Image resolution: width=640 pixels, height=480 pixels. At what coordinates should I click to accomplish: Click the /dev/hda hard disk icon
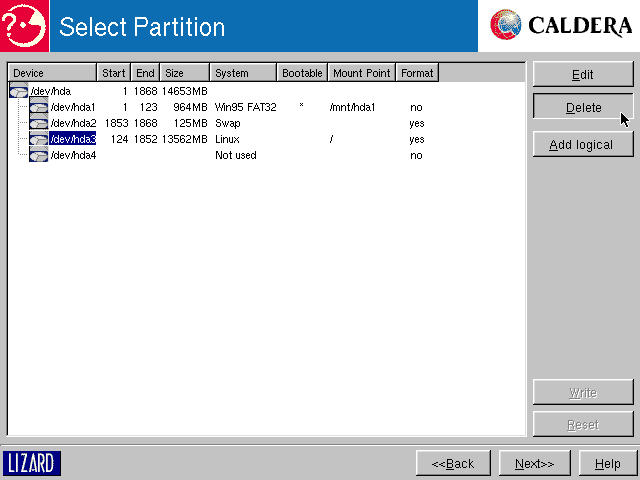18,91
